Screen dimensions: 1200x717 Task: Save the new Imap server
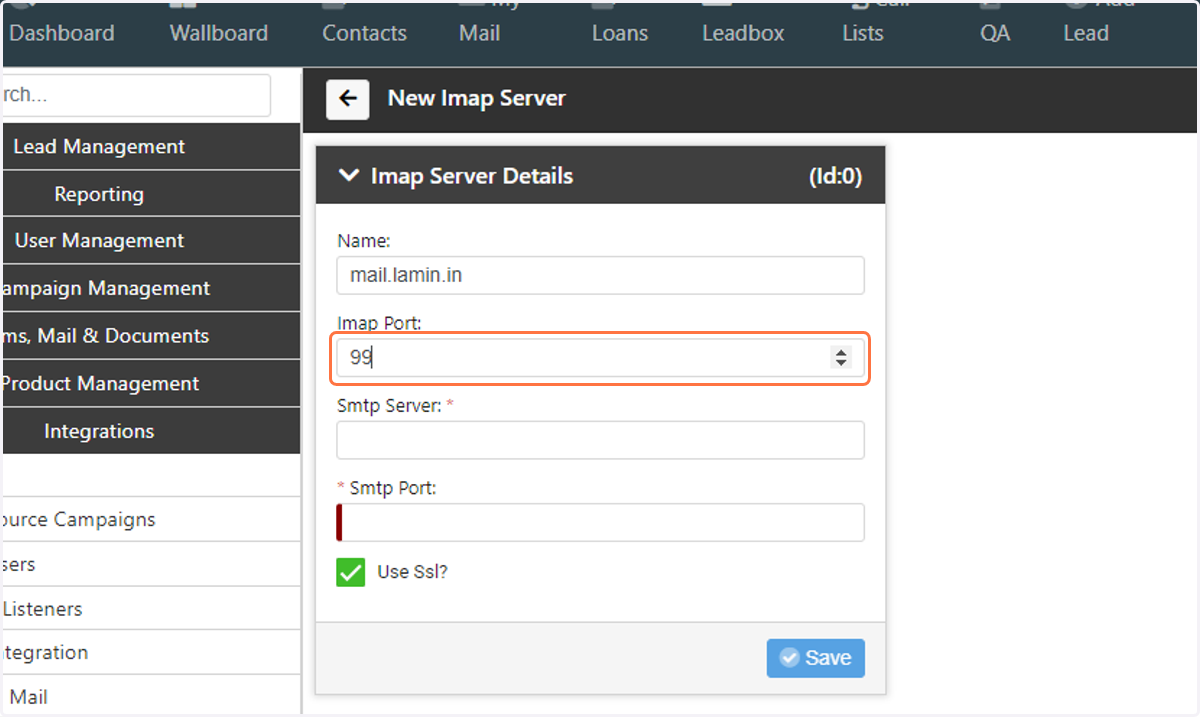click(x=815, y=658)
